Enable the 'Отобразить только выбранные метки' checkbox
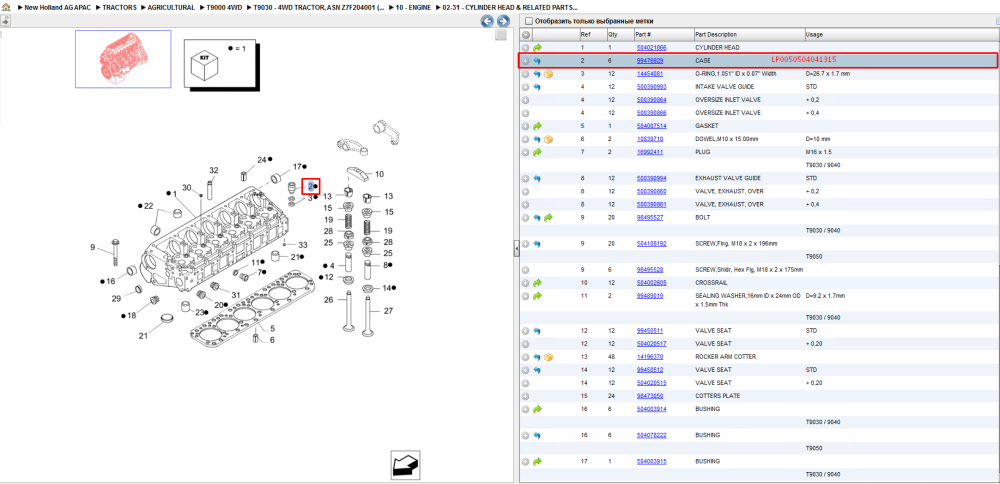 pos(528,21)
